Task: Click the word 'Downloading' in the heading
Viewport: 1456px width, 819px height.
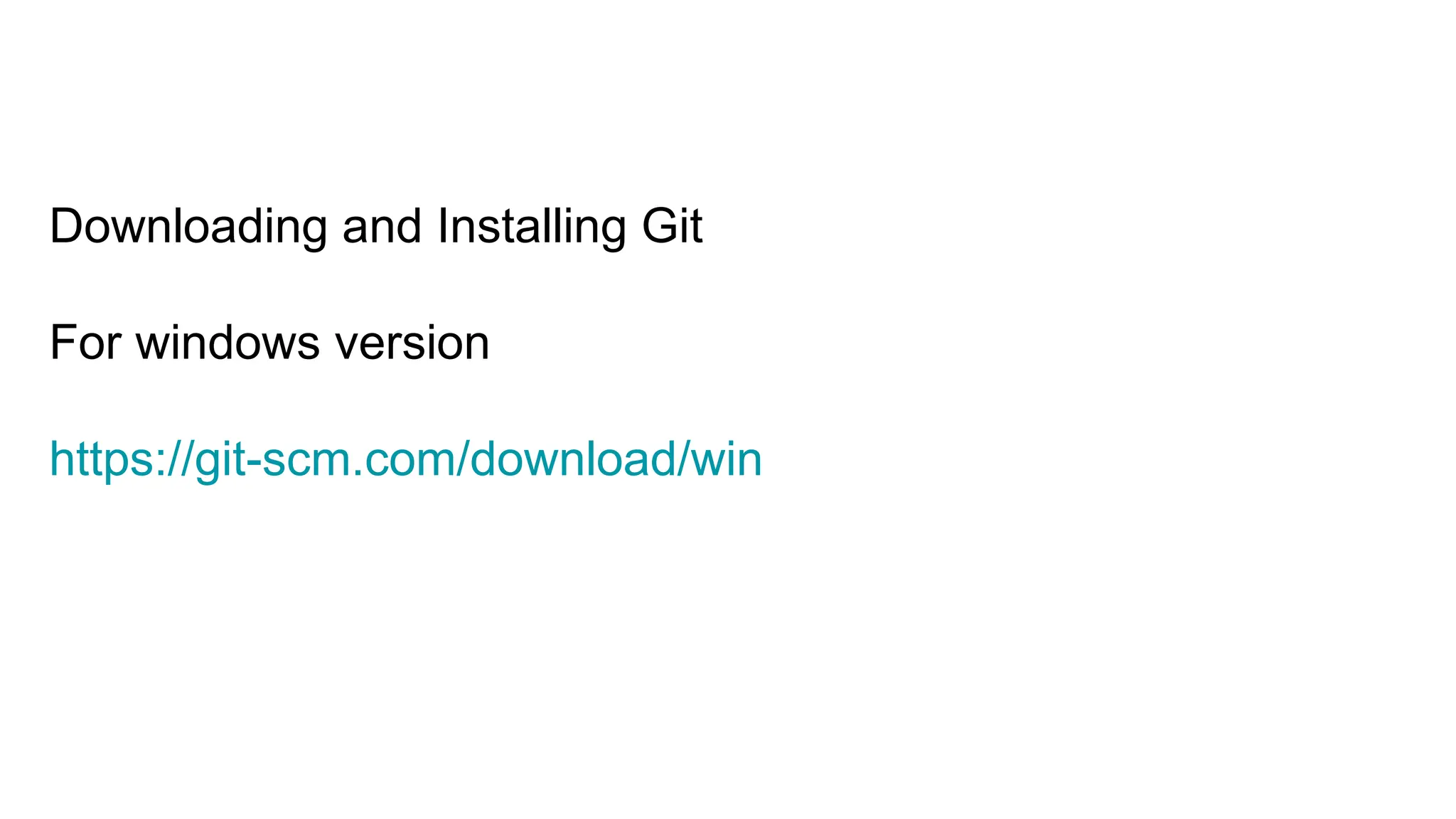Action: click(x=188, y=227)
